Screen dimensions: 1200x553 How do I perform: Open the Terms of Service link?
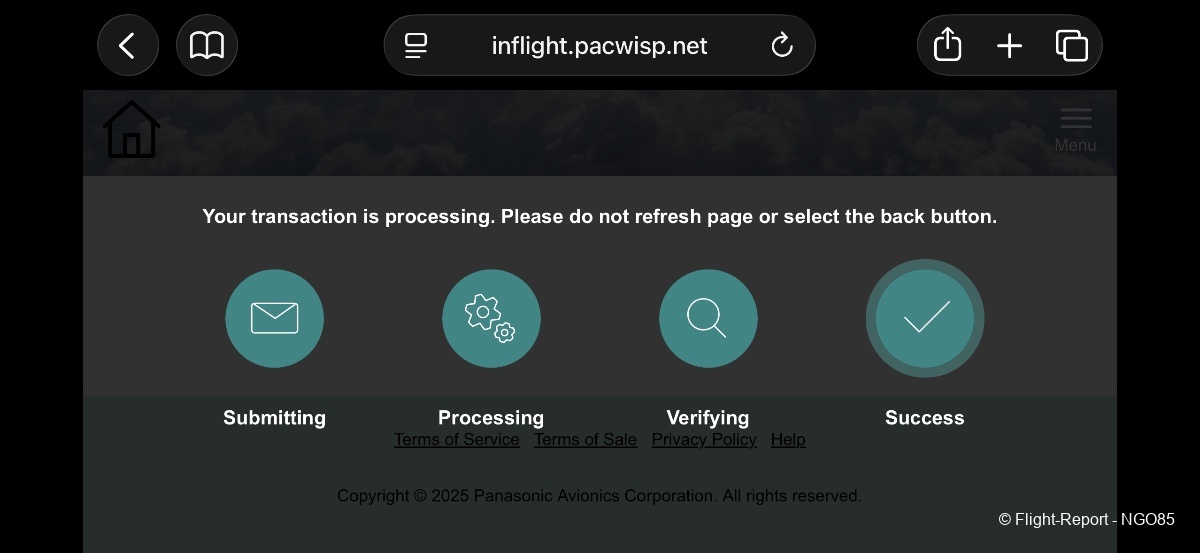(x=457, y=440)
